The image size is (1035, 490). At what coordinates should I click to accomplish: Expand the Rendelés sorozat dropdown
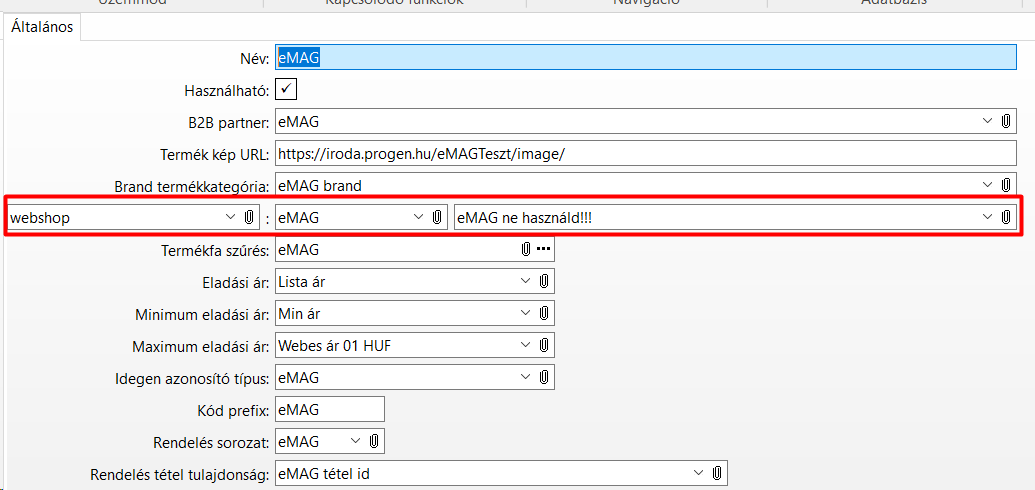point(355,442)
